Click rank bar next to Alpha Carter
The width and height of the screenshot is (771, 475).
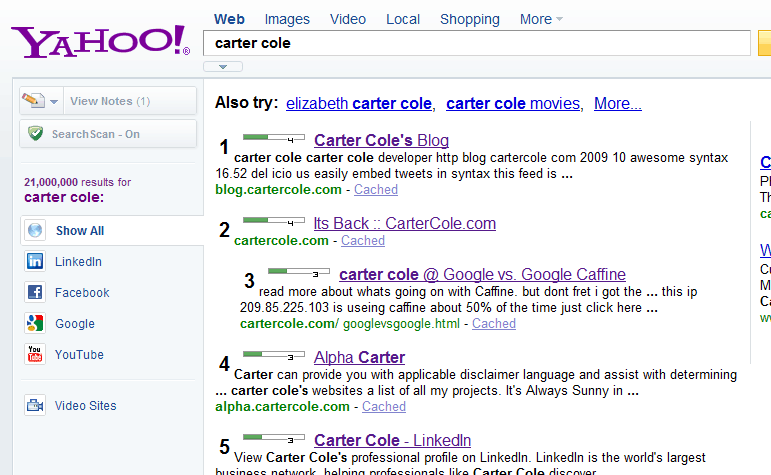point(274,354)
